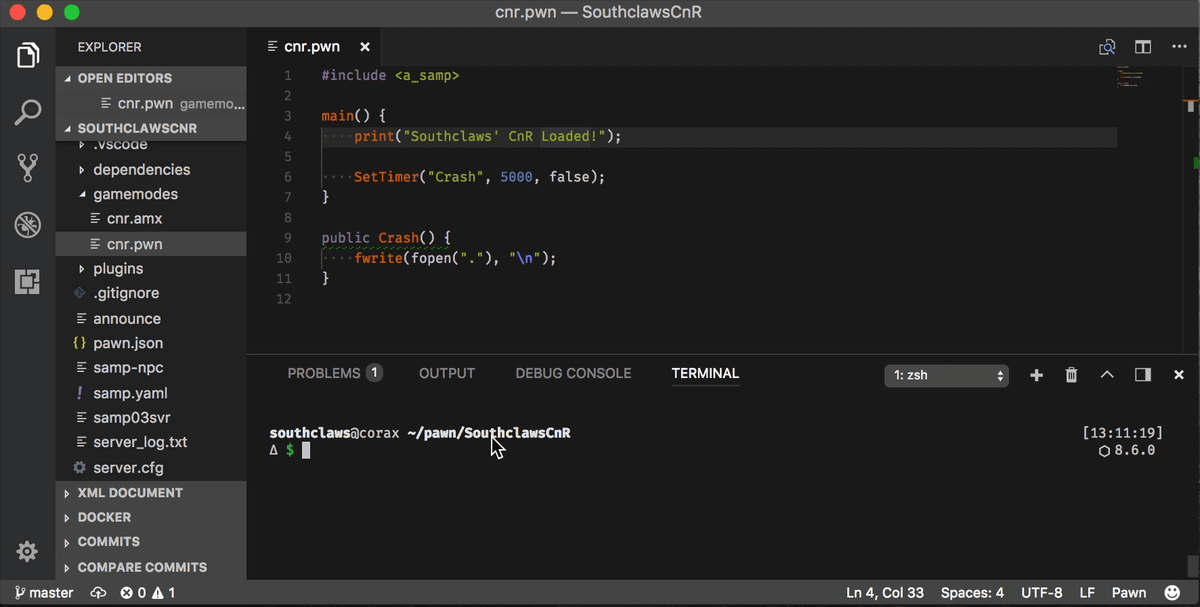This screenshot has height=607, width=1200.
Task: Expand the XML DOCUMENT section
Action: click(x=150, y=493)
